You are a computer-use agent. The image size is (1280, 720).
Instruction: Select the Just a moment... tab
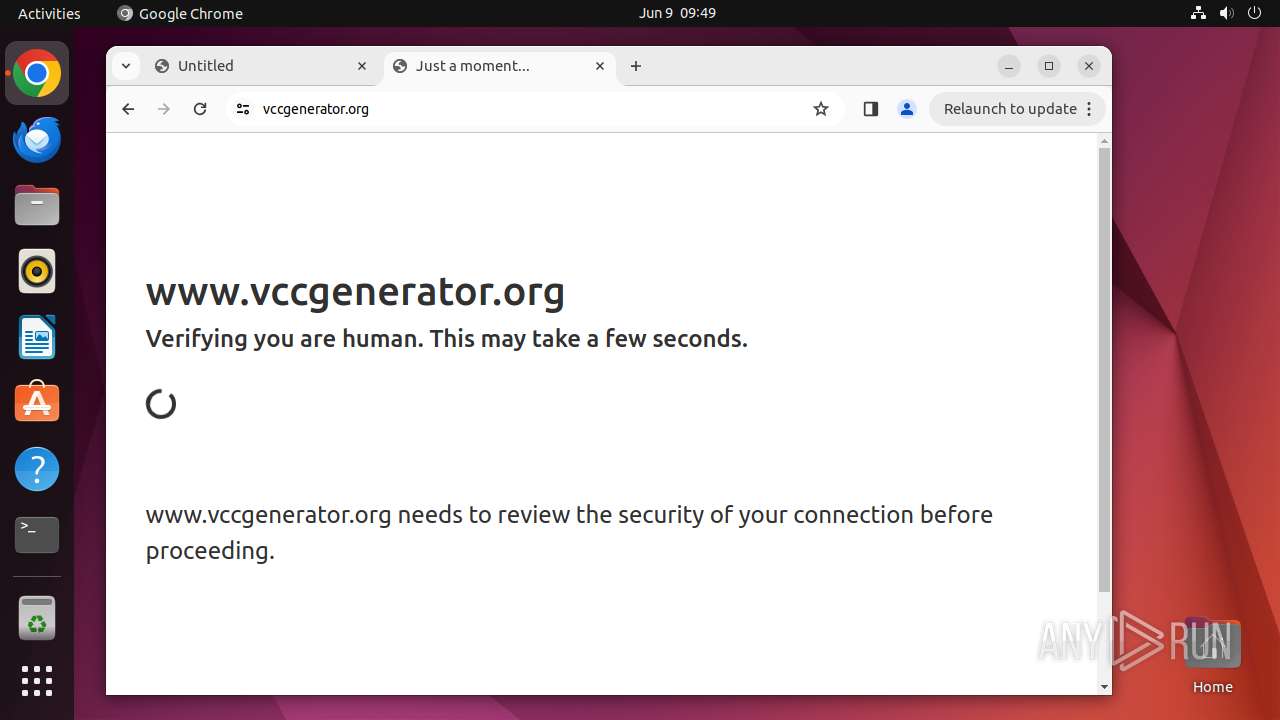500,66
